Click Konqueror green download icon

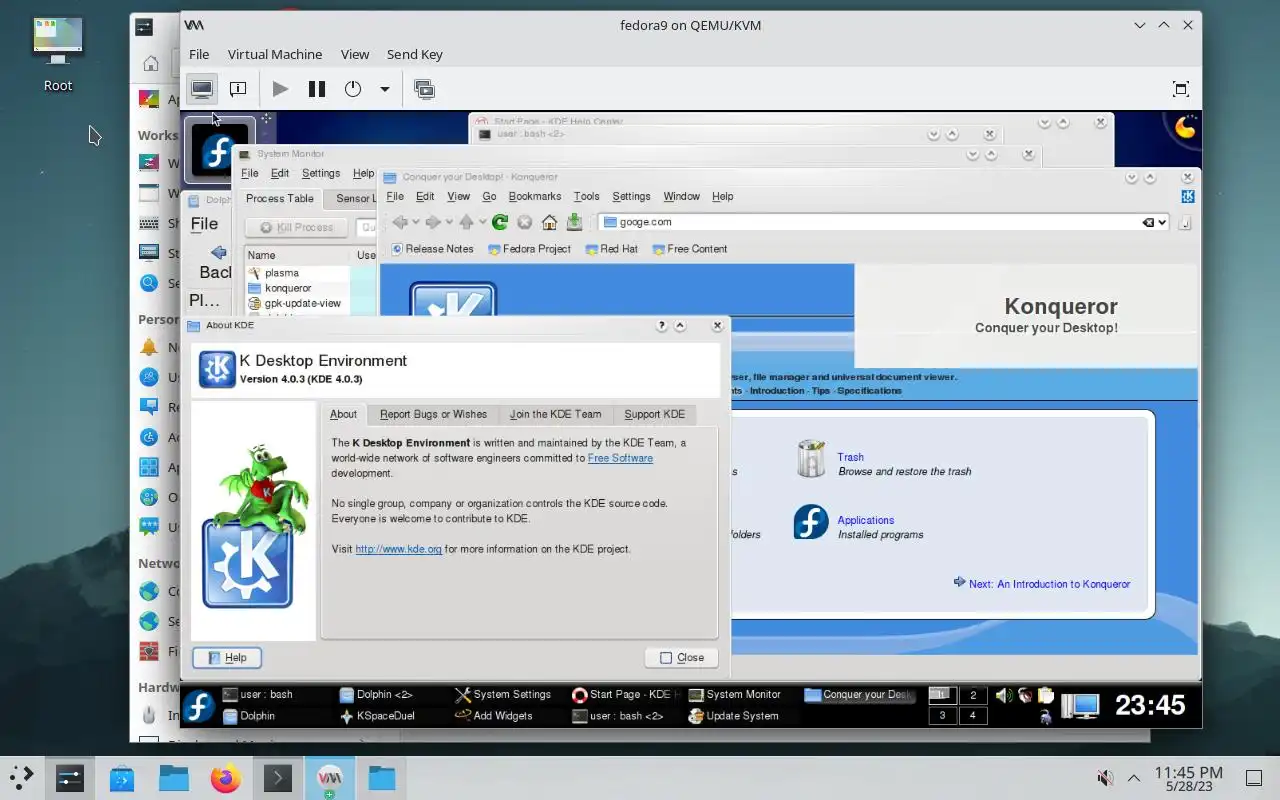[574, 222]
